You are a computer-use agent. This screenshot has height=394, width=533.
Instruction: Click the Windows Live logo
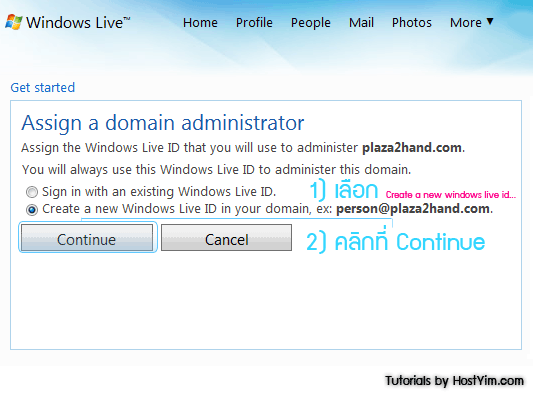point(68,22)
